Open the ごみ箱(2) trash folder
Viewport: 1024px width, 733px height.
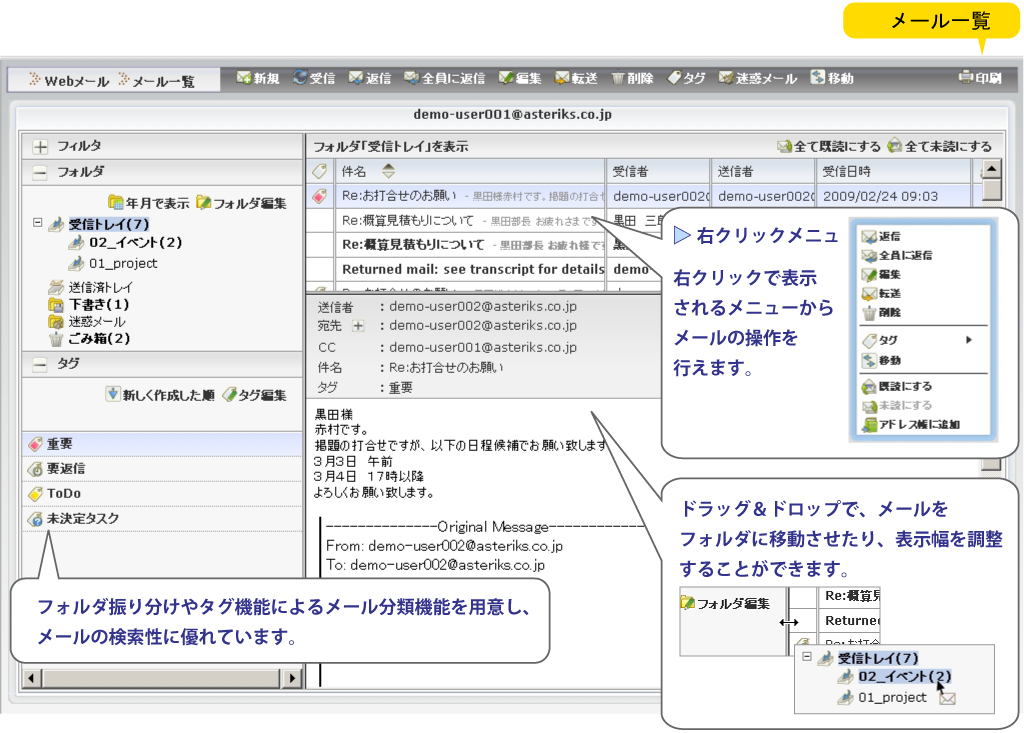point(99,338)
